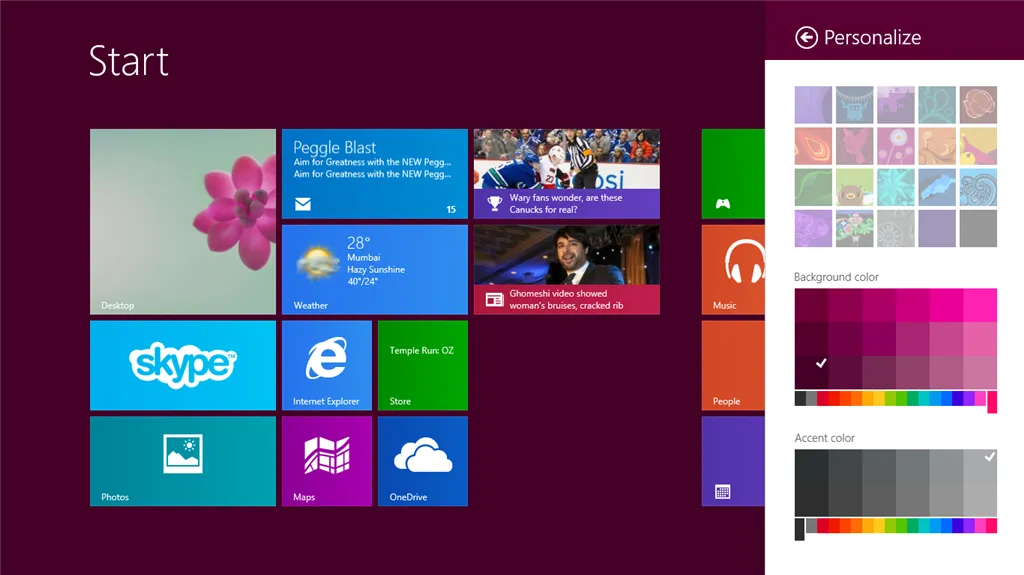Choose the yellow background pattern with bird
Screen dimensions: 1024x575
pos(978,146)
